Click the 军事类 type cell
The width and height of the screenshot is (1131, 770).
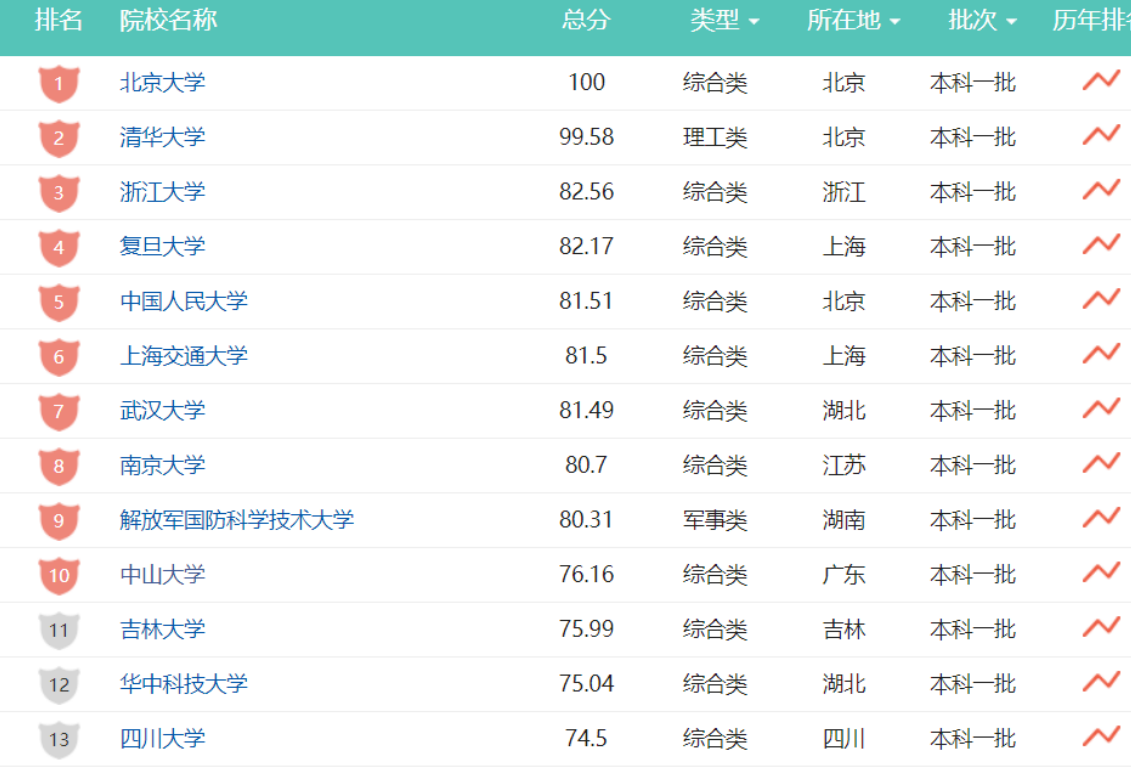point(715,520)
